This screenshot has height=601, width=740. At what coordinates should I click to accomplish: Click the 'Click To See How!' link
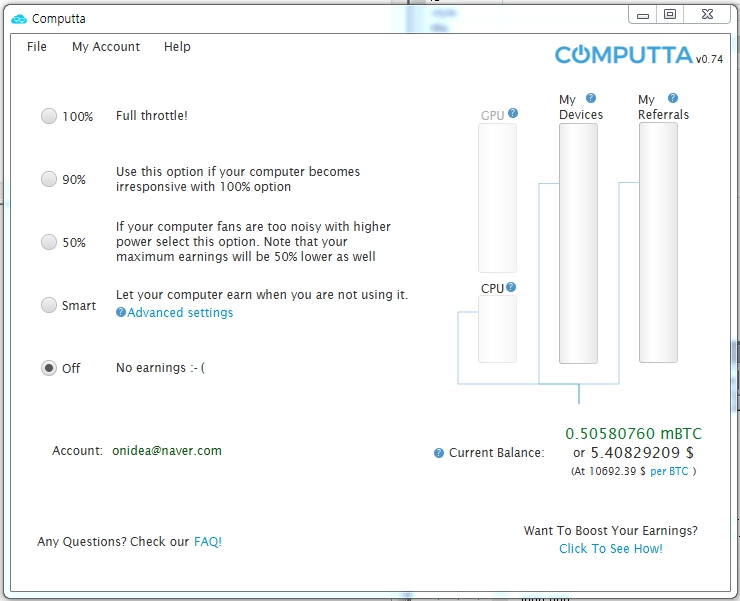tap(611, 549)
